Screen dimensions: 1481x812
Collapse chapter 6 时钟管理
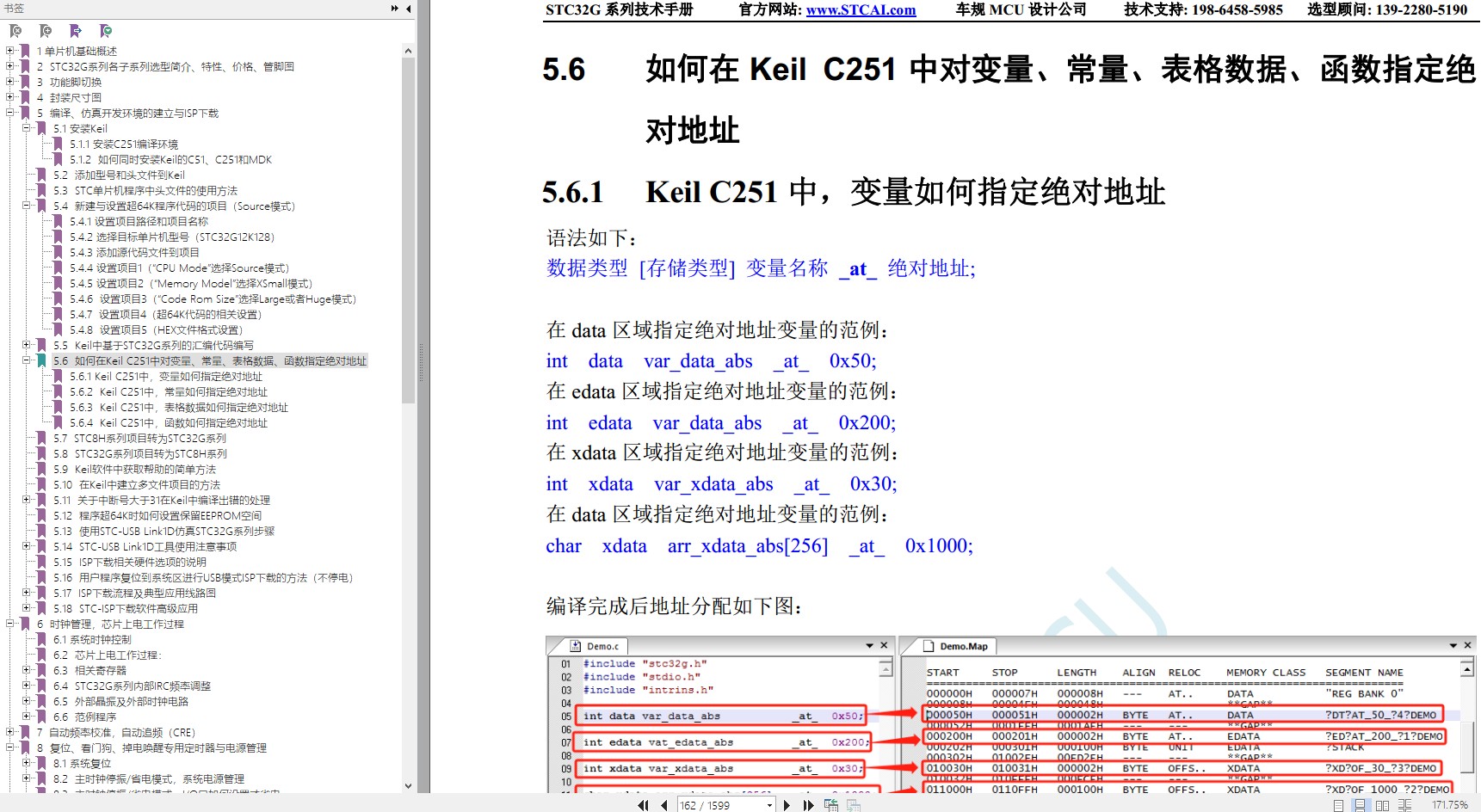tap(10, 624)
